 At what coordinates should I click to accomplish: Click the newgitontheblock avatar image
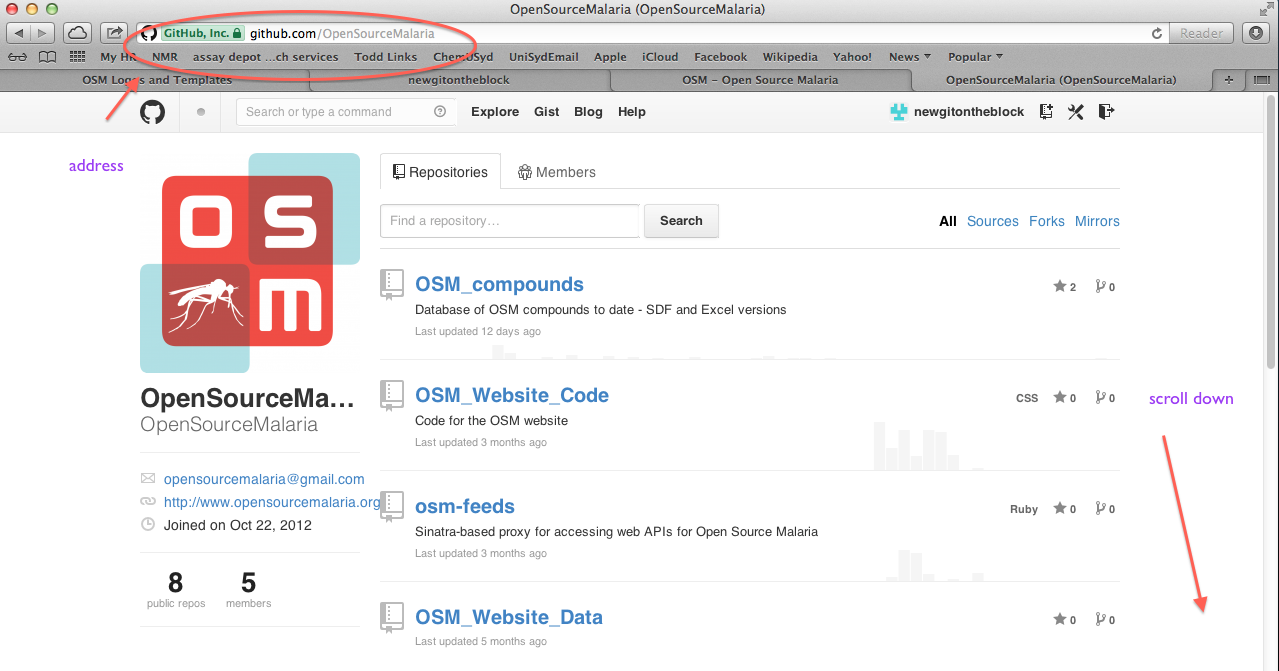coord(899,112)
